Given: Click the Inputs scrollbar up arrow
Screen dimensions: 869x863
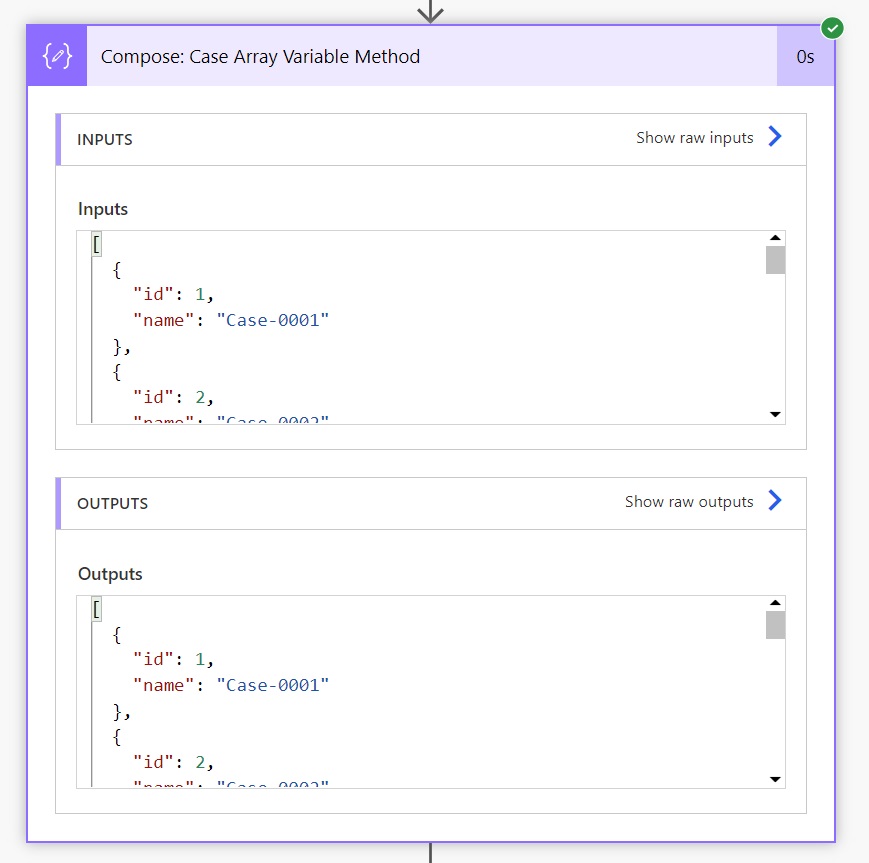Looking at the screenshot, I should point(775,238).
